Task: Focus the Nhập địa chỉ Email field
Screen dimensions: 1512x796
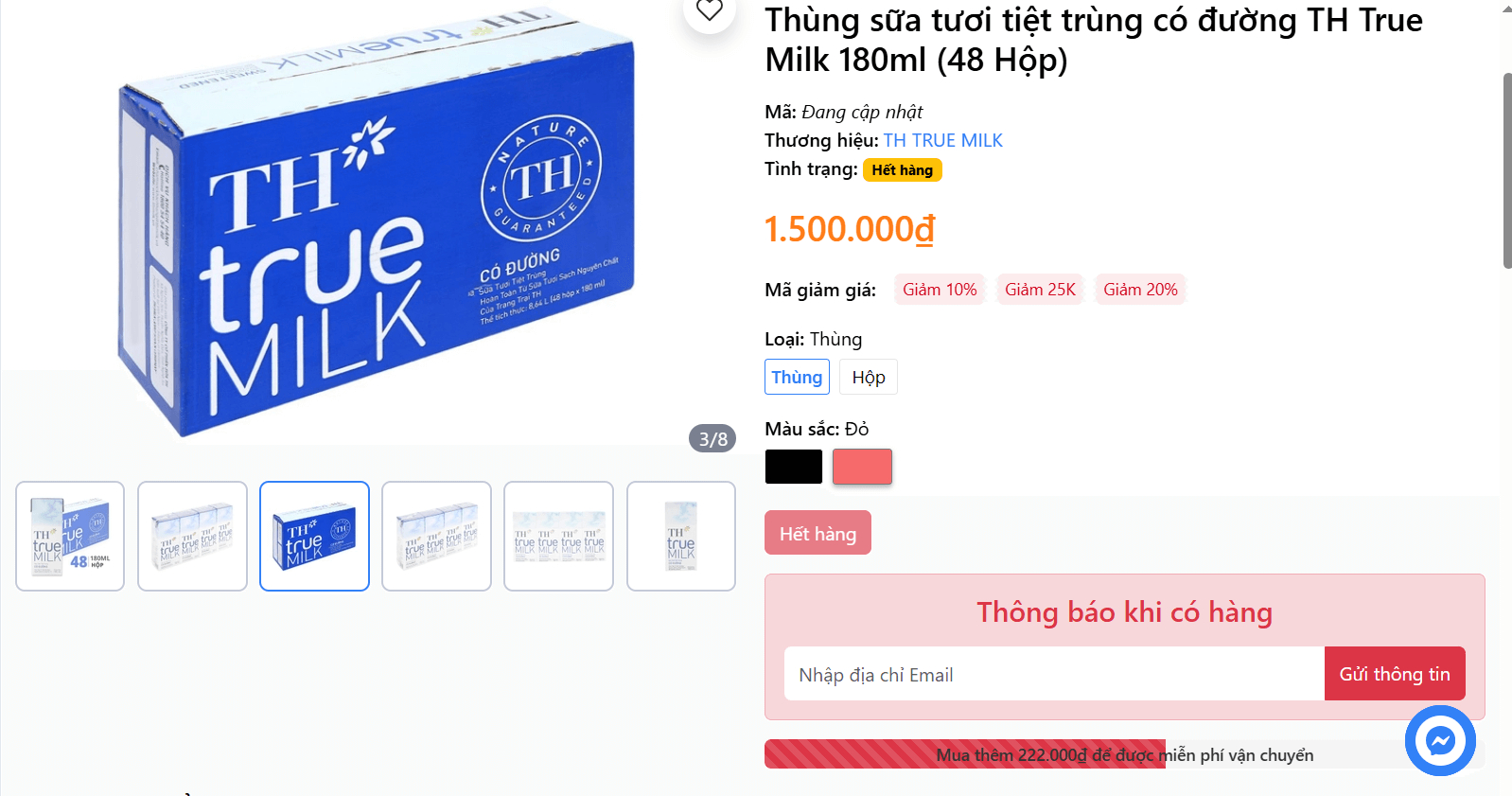Action: pyautogui.click(x=1054, y=674)
